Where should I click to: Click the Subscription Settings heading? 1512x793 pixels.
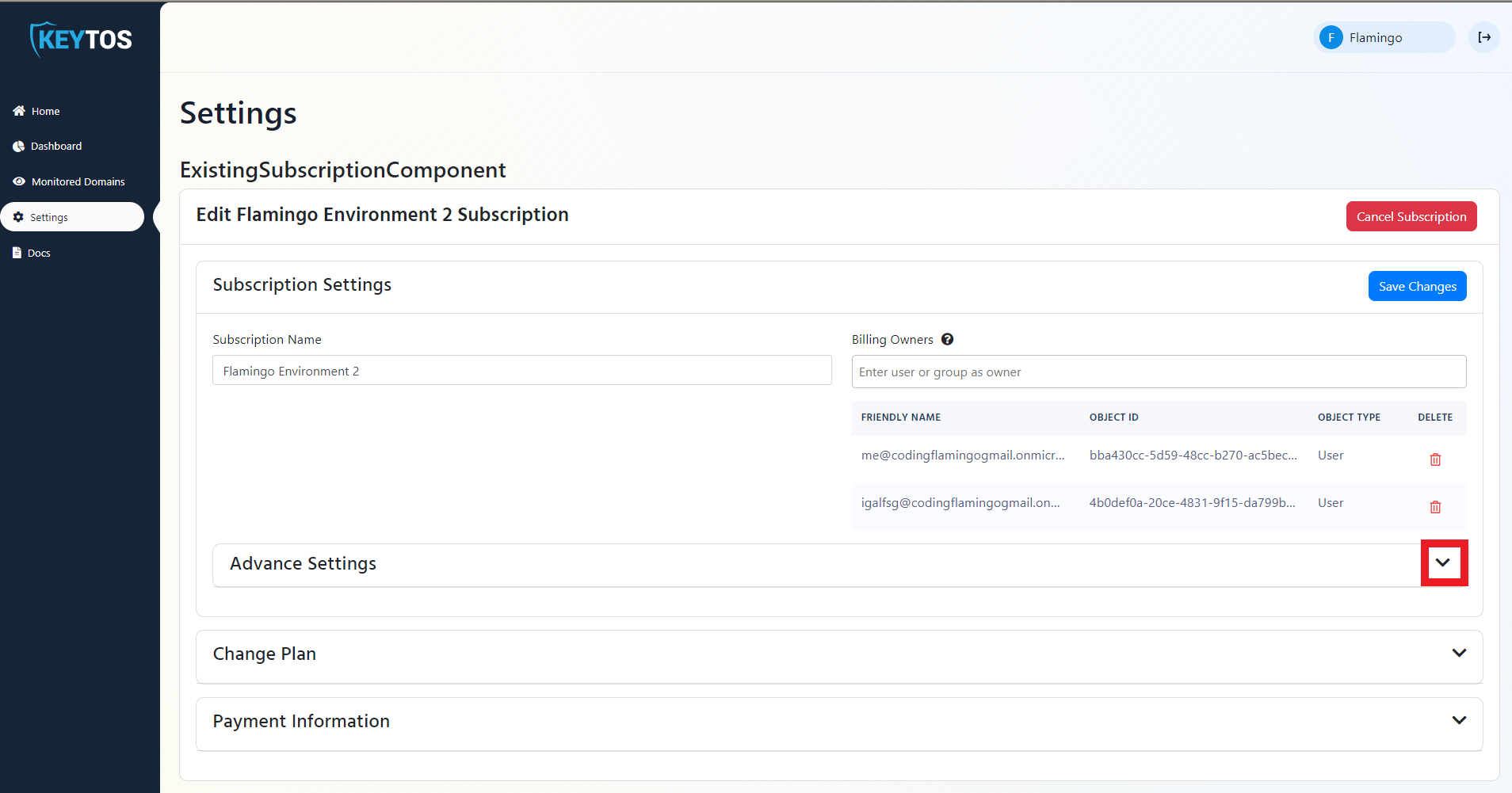tap(302, 284)
